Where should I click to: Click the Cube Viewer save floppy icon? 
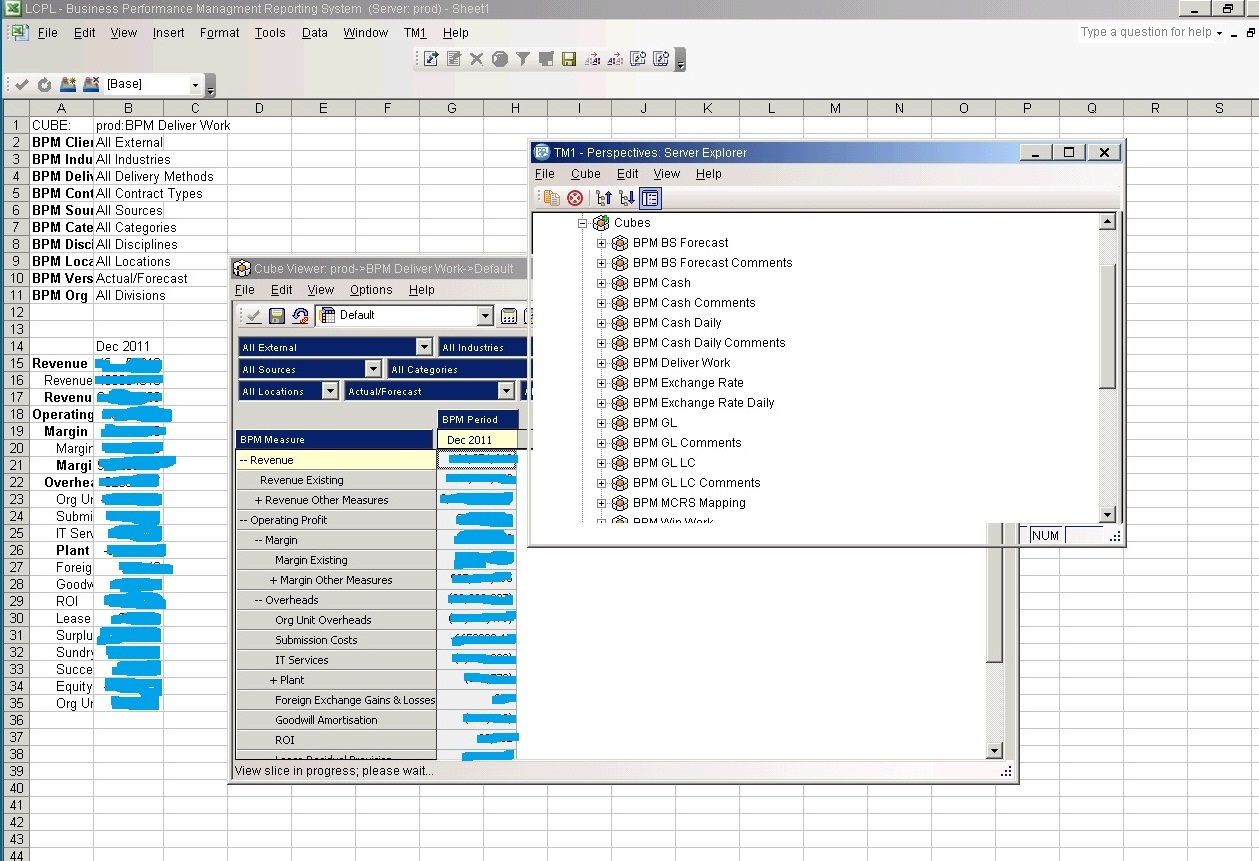coord(277,316)
